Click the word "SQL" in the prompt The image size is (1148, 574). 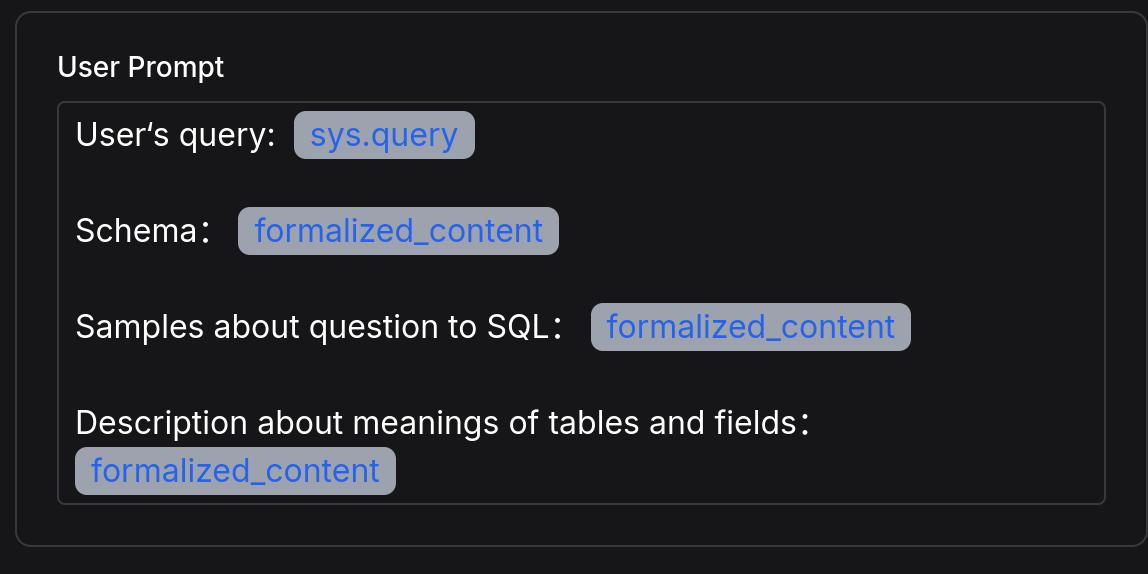click(517, 327)
